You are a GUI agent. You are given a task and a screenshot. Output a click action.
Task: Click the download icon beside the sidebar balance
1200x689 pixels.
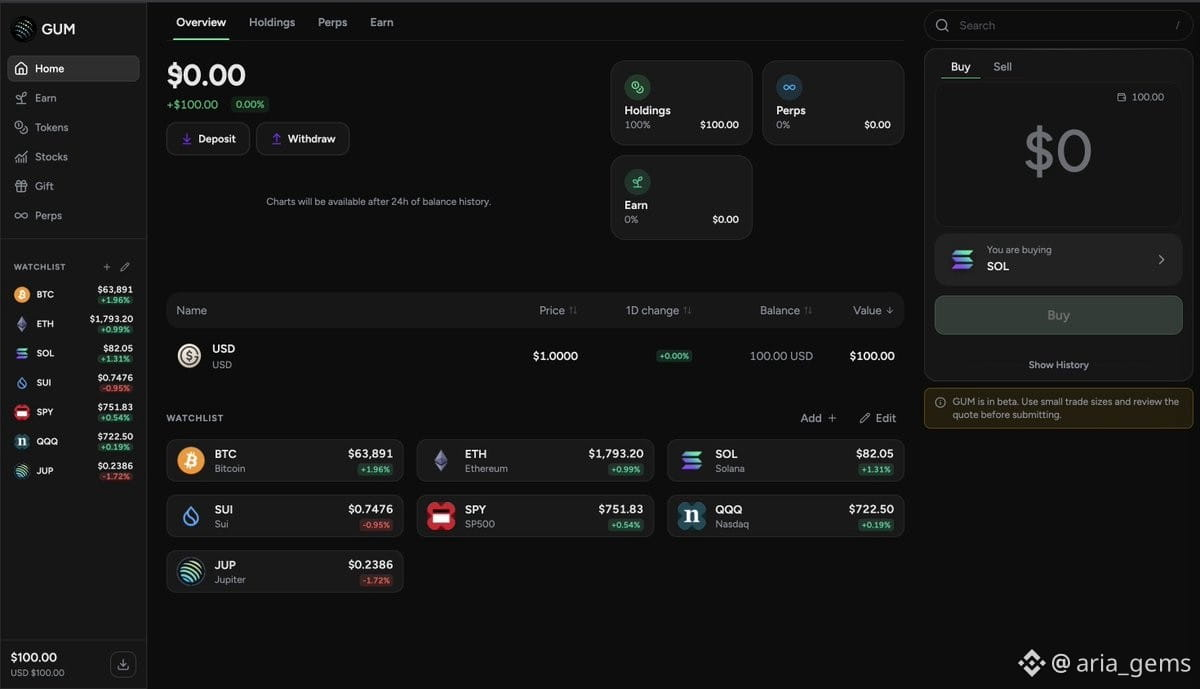[x=123, y=664]
